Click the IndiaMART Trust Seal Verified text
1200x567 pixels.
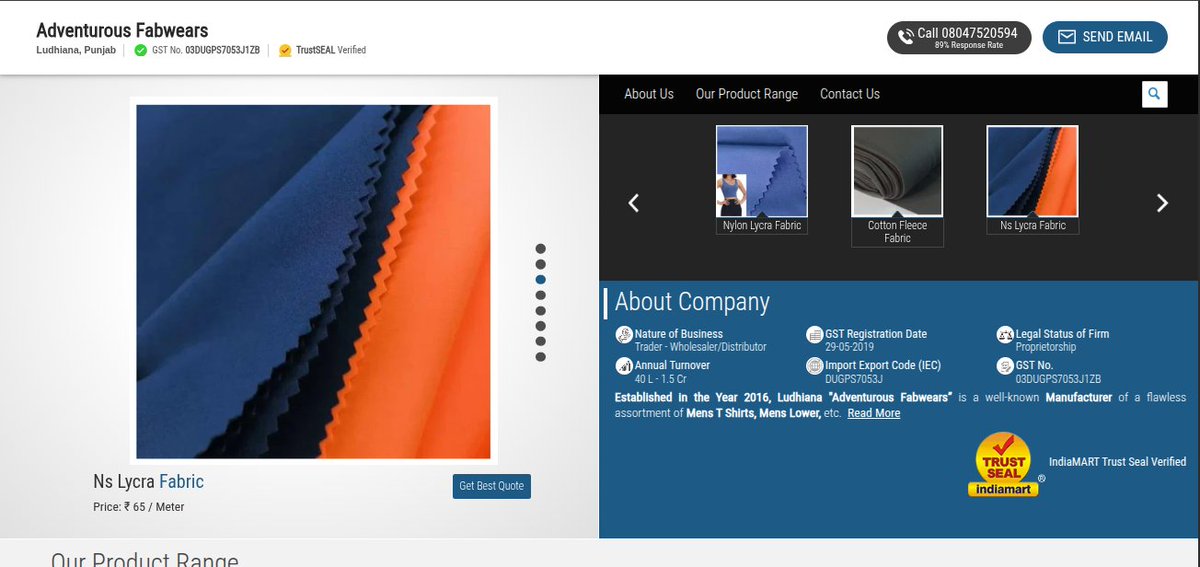[x=1118, y=462]
